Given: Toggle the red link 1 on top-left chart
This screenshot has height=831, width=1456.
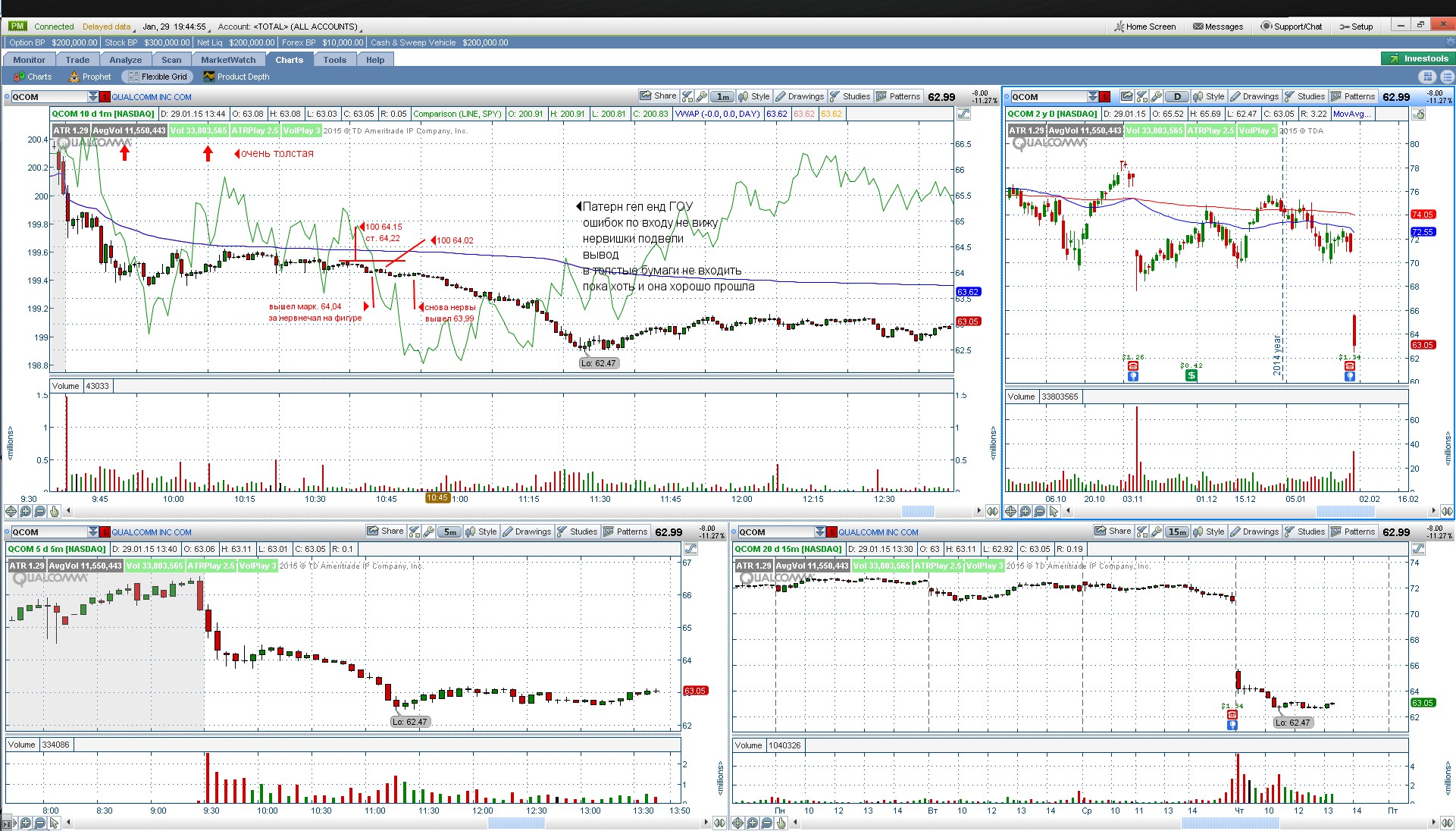Looking at the screenshot, I should pos(105,96).
